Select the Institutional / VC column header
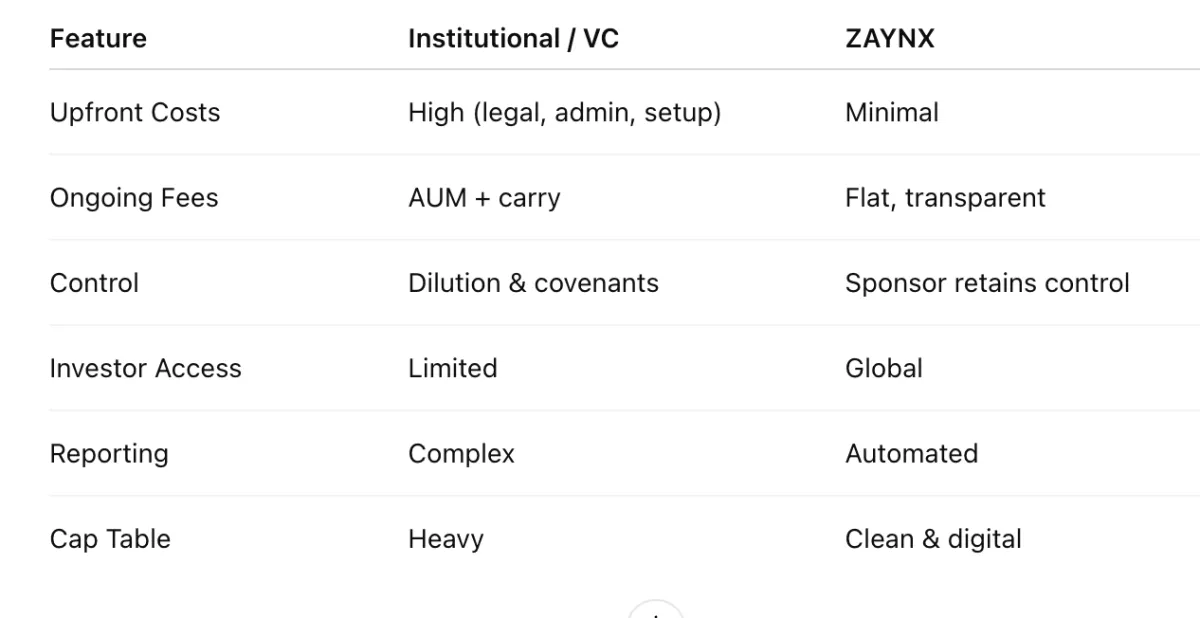This screenshot has width=1200, height=618. (x=513, y=39)
